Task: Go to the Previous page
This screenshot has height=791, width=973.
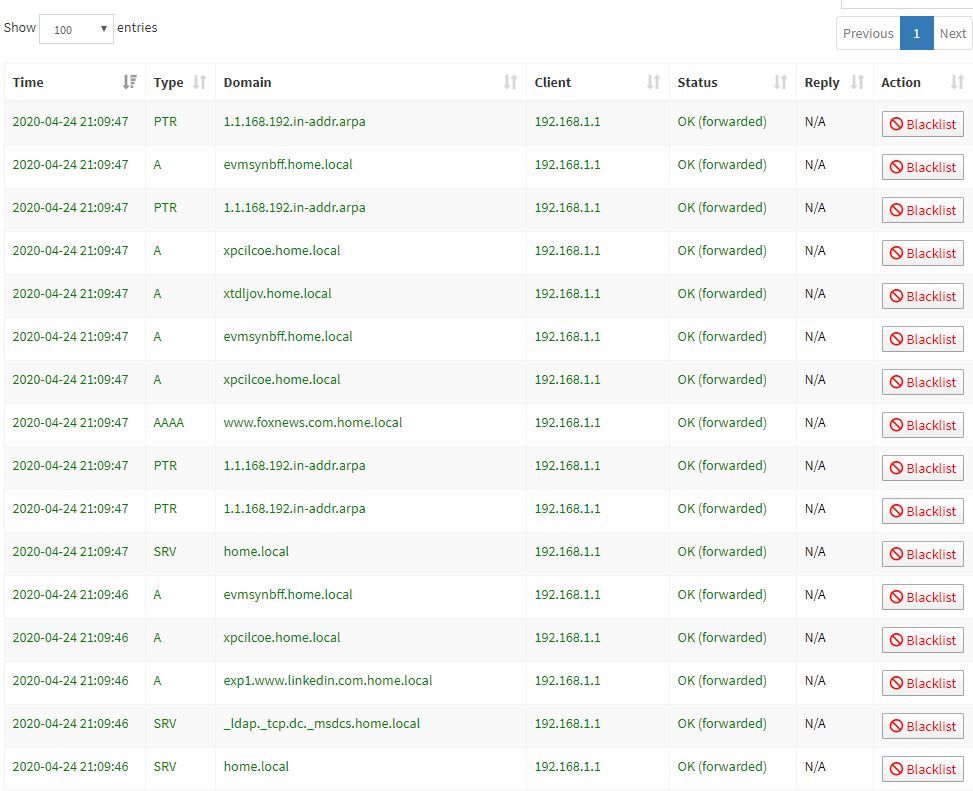Action: coord(867,33)
